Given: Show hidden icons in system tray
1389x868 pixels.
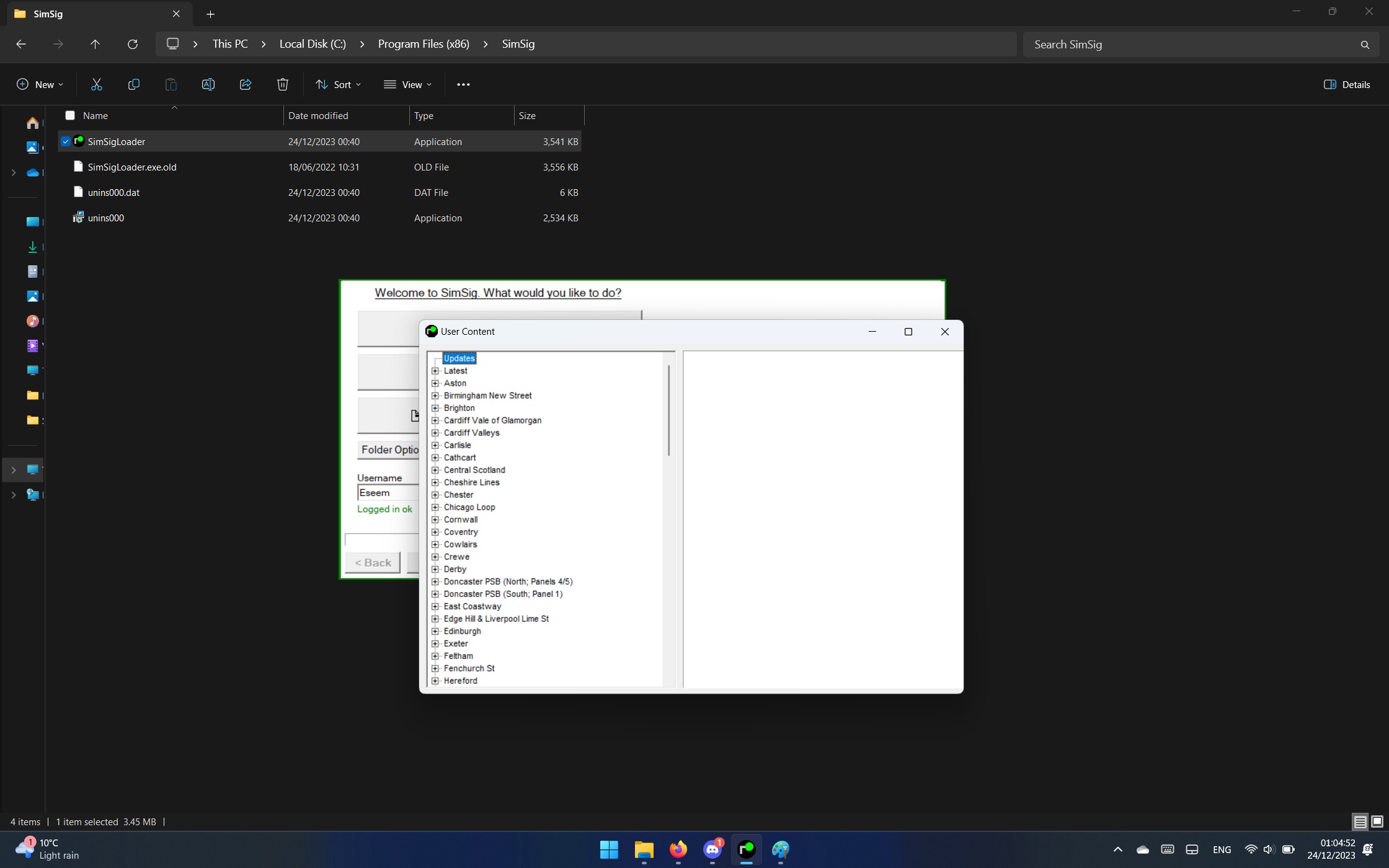Looking at the screenshot, I should click(x=1117, y=849).
